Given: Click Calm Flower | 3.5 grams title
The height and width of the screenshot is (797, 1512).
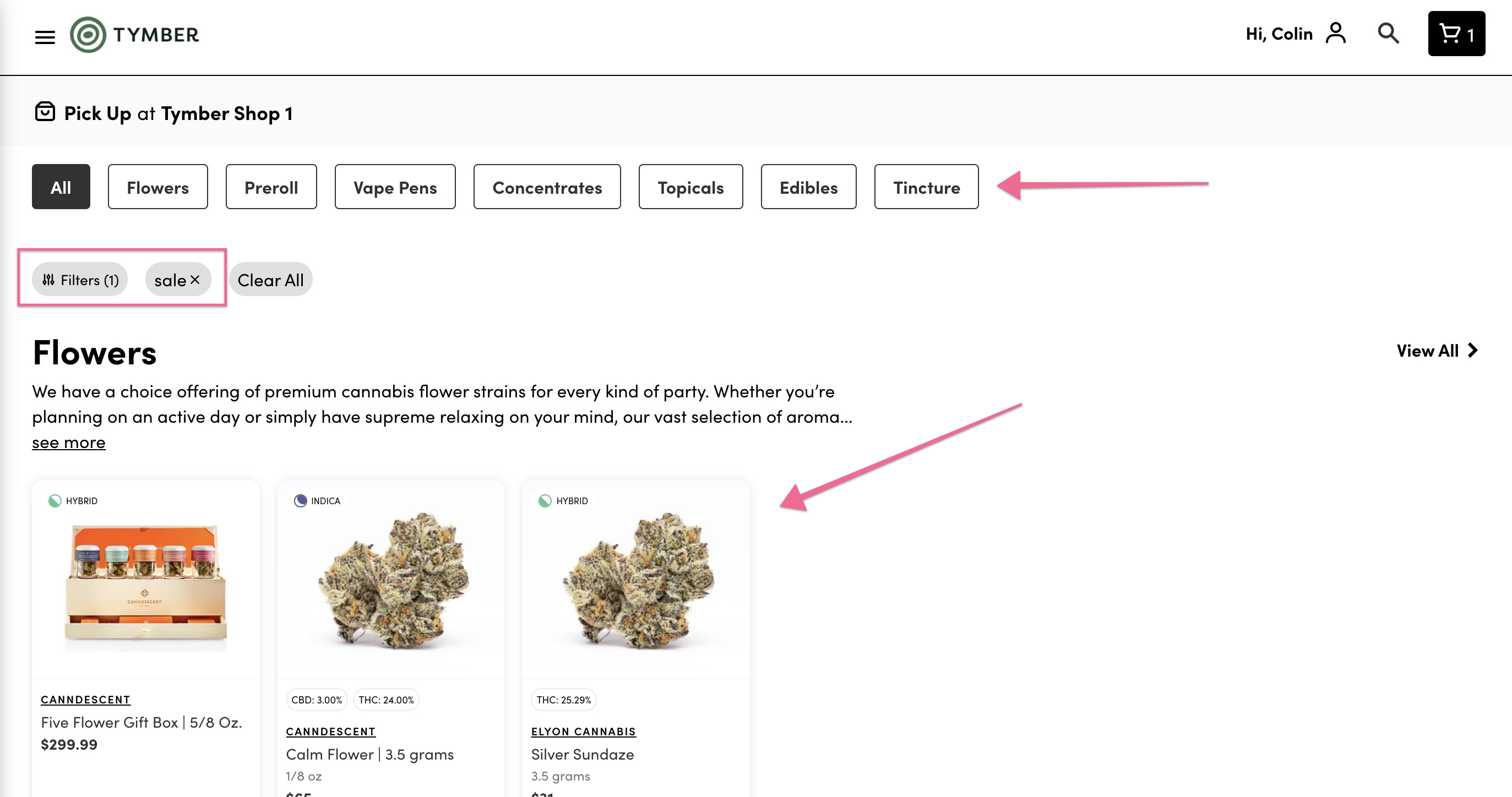Looking at the screenshot, I should [x=370, y=754].
